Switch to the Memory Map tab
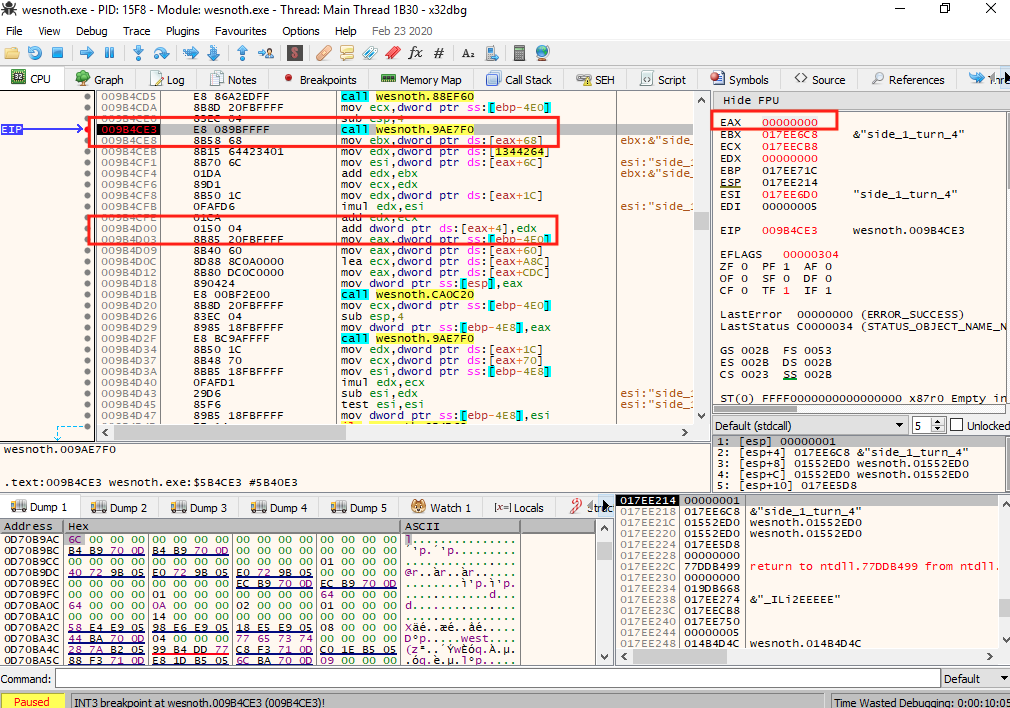The height and width of the screenshot is (708, 1010). [x=421, y=79]
